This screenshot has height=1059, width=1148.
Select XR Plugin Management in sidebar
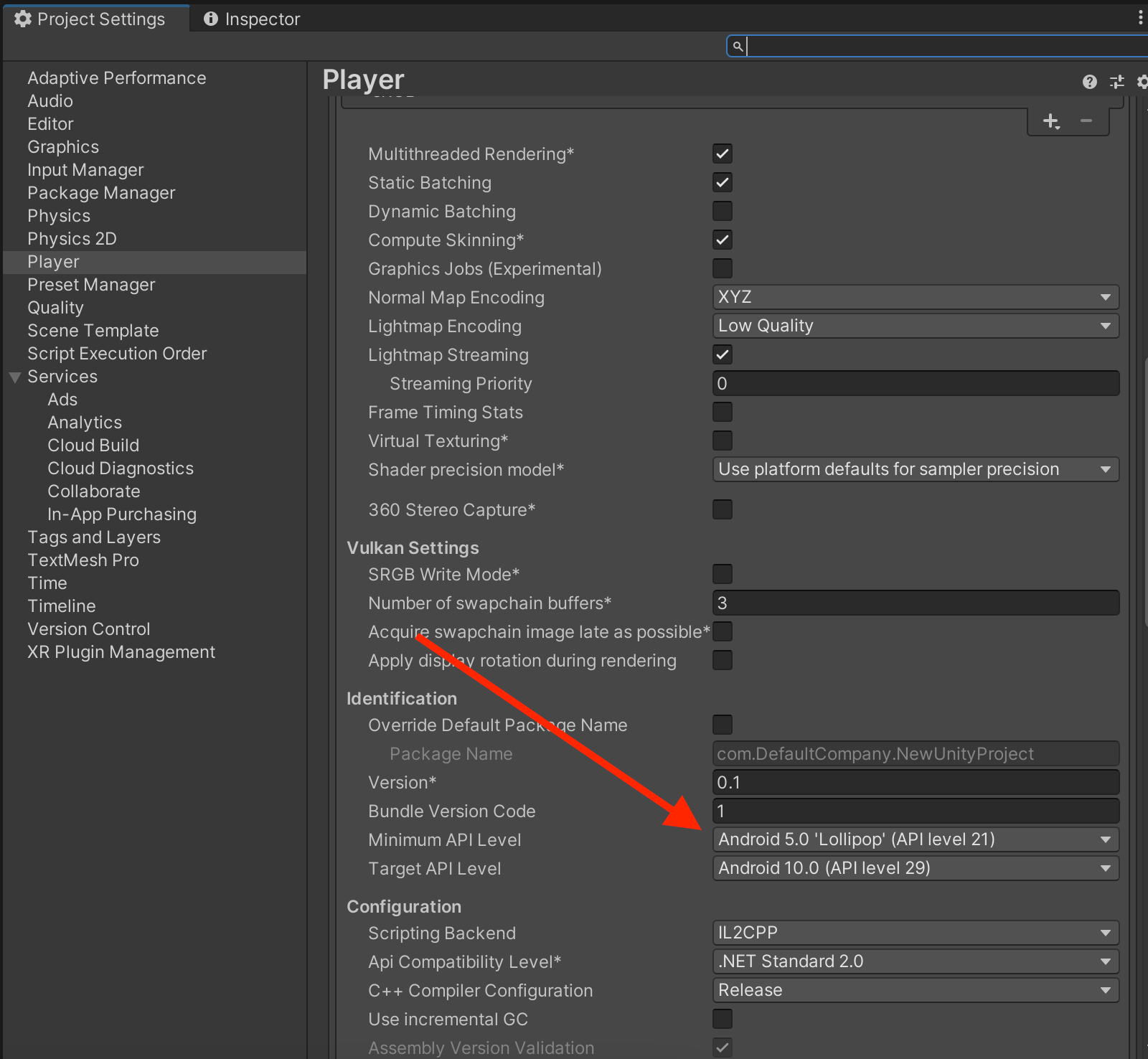(x=121, y=652)
